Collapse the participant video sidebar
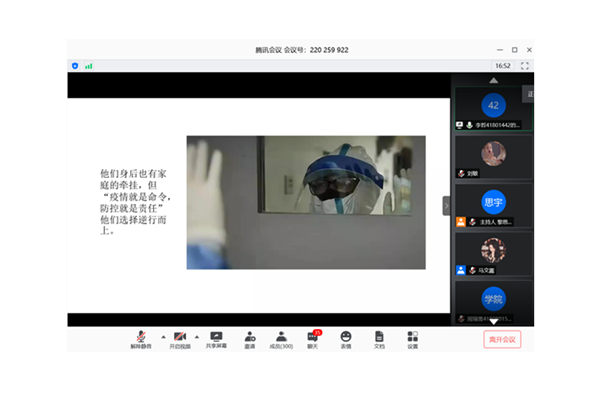The width and height of the screenshot is (600, 400). coord(446,205)
